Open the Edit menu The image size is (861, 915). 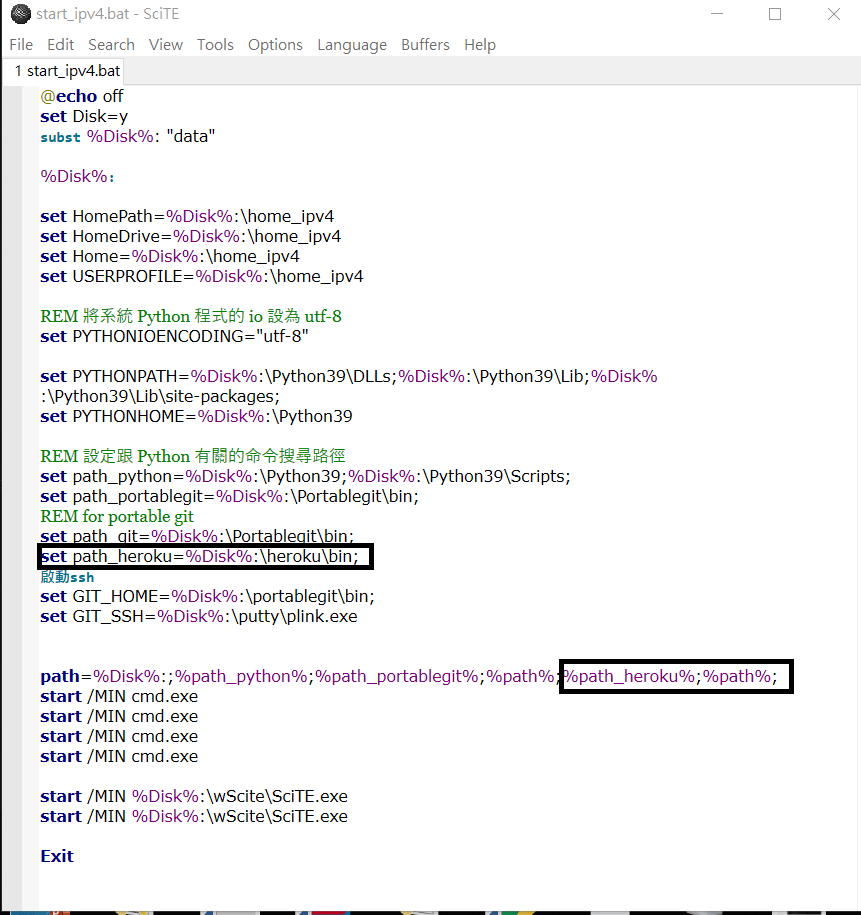[61, 45]
